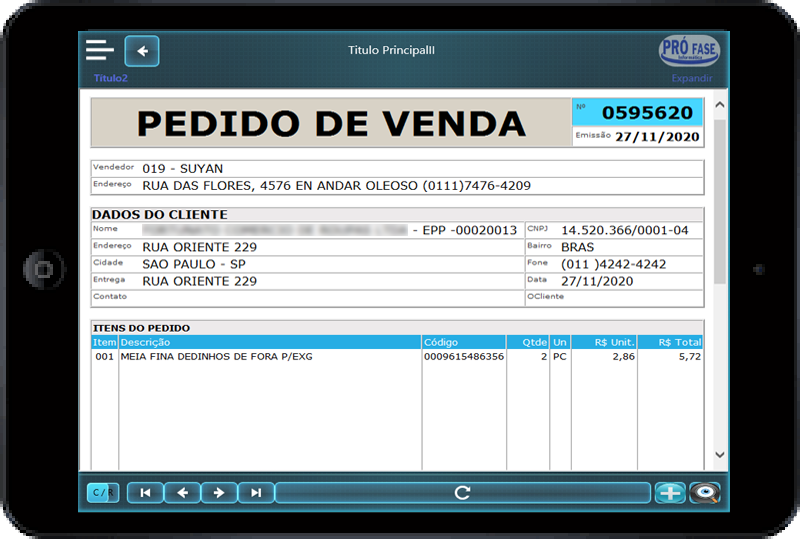
Task: Jump to the first record
Action: coord(145,493)
